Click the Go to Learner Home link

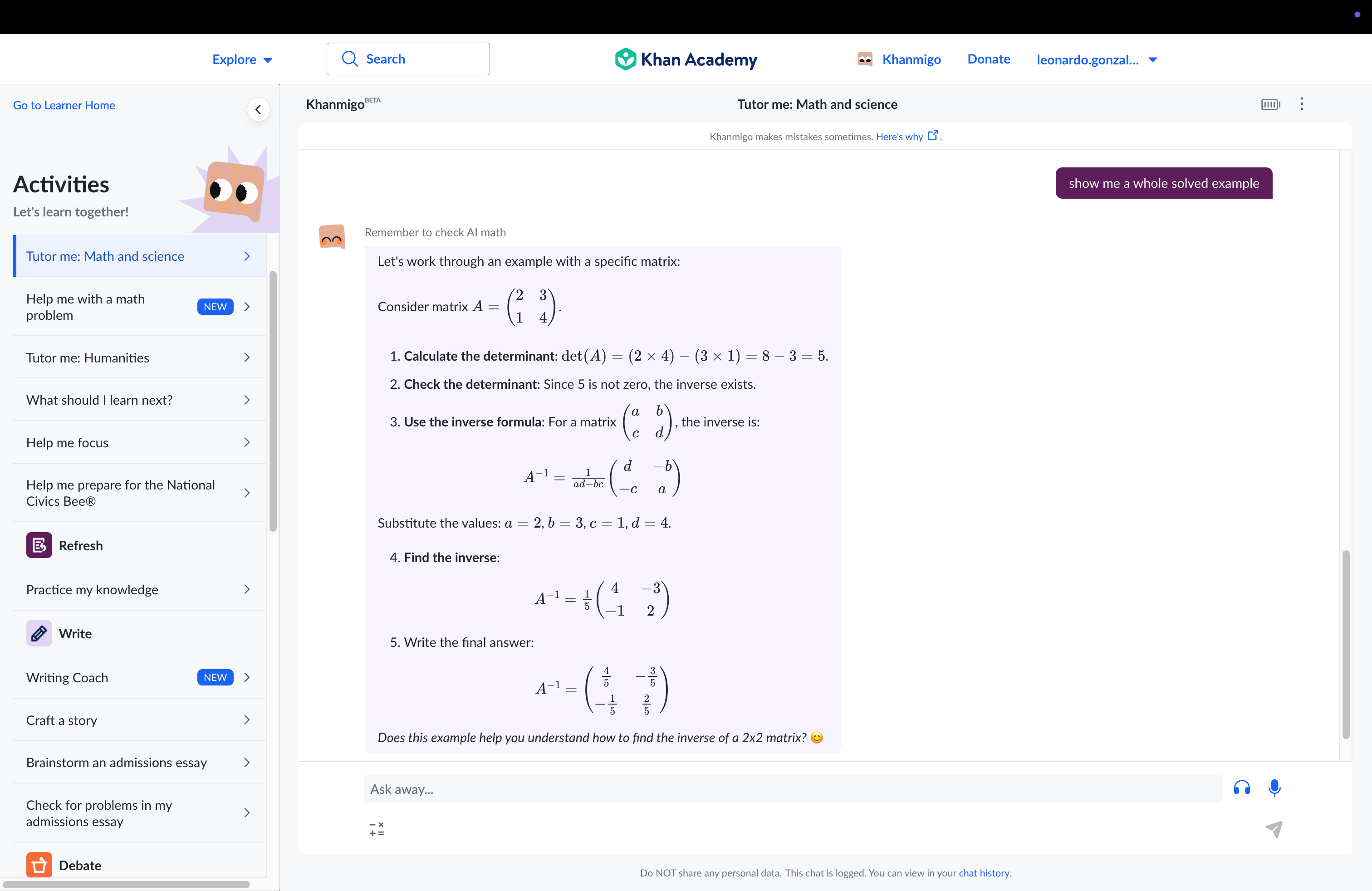[x=64, y=105]
